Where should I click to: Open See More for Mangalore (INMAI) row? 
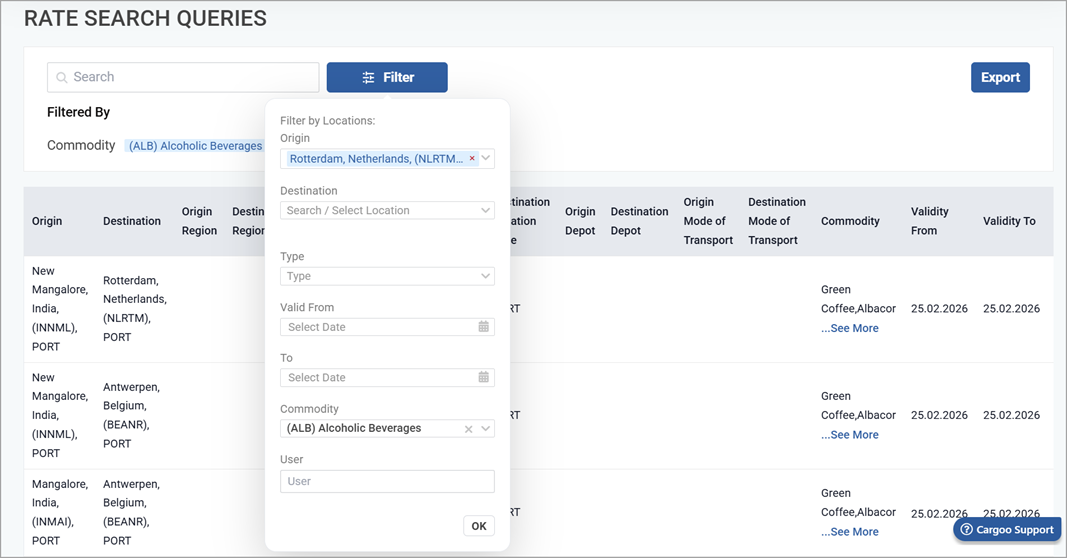849,532
